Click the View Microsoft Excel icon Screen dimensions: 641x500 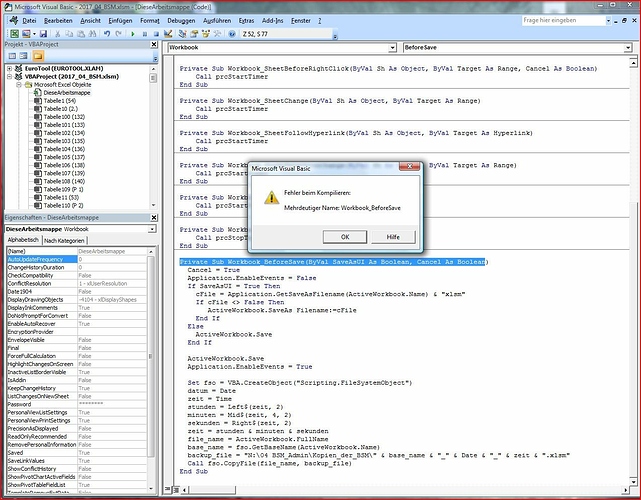pos(14,34)
